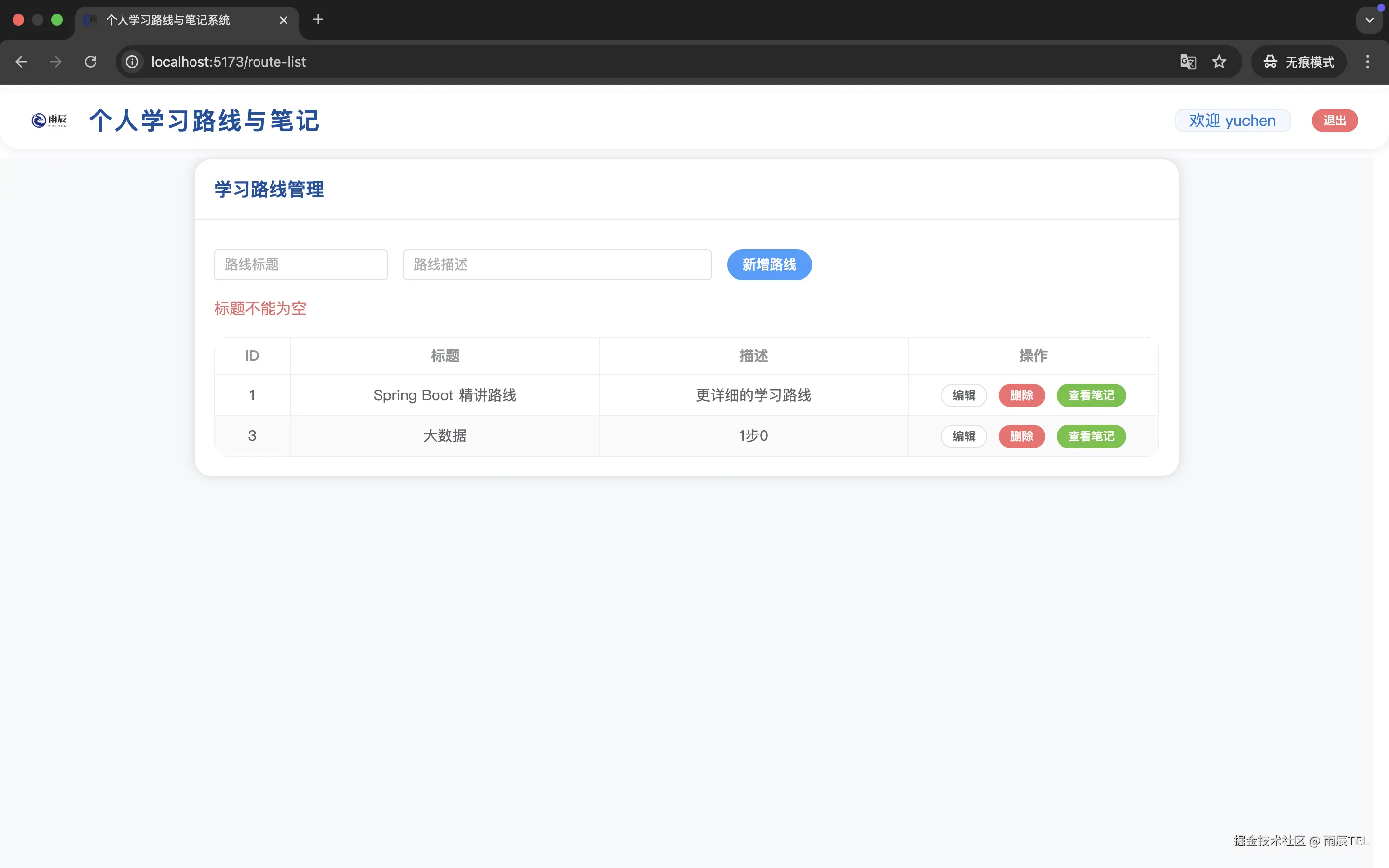Open the translate page icon
The image size is (1389, 868).
click(1187, 62)
